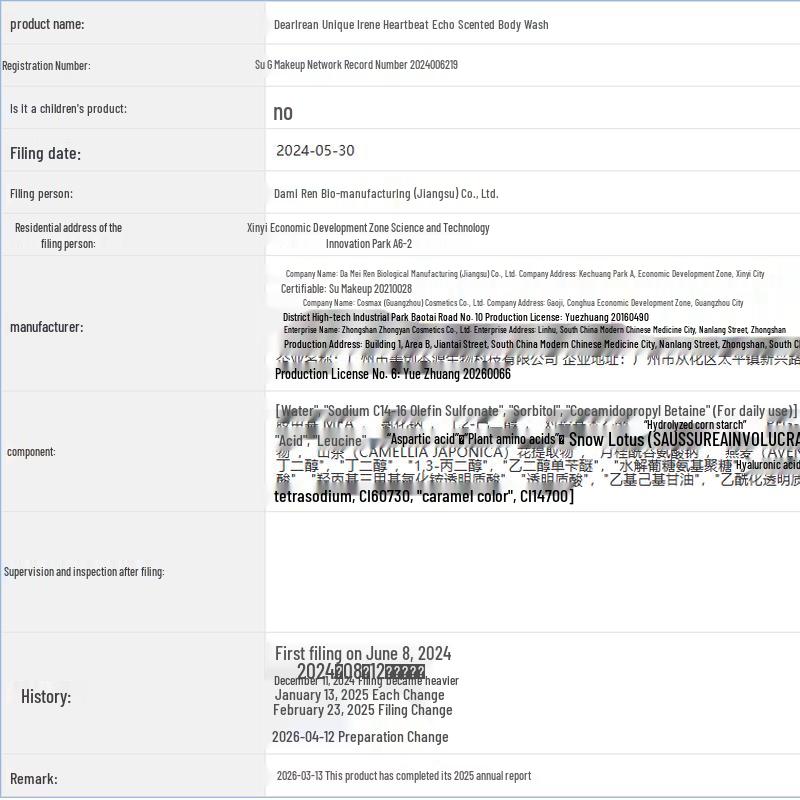Click the 'Filing person:' label

coord(41,194)
